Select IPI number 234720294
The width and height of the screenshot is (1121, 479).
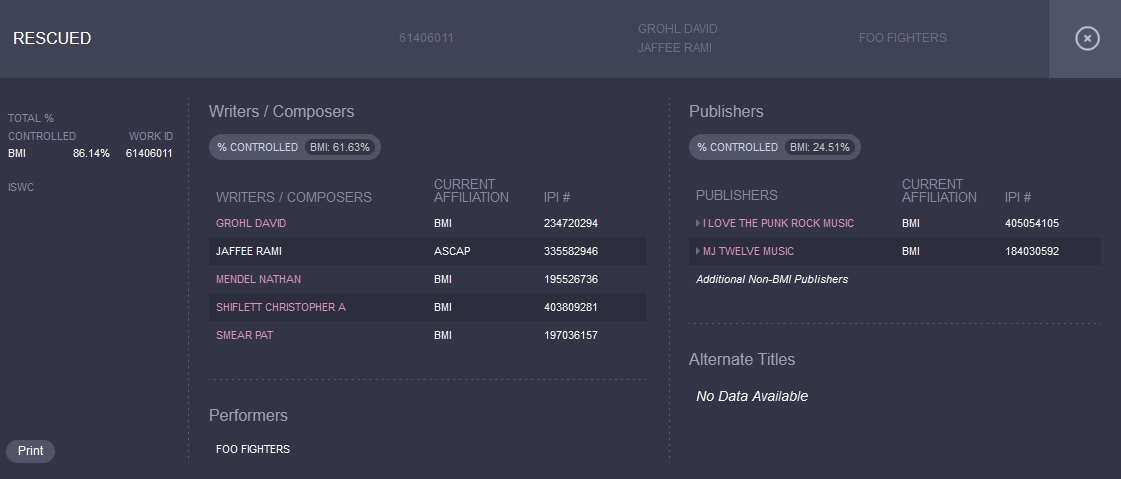coord(571,223)
